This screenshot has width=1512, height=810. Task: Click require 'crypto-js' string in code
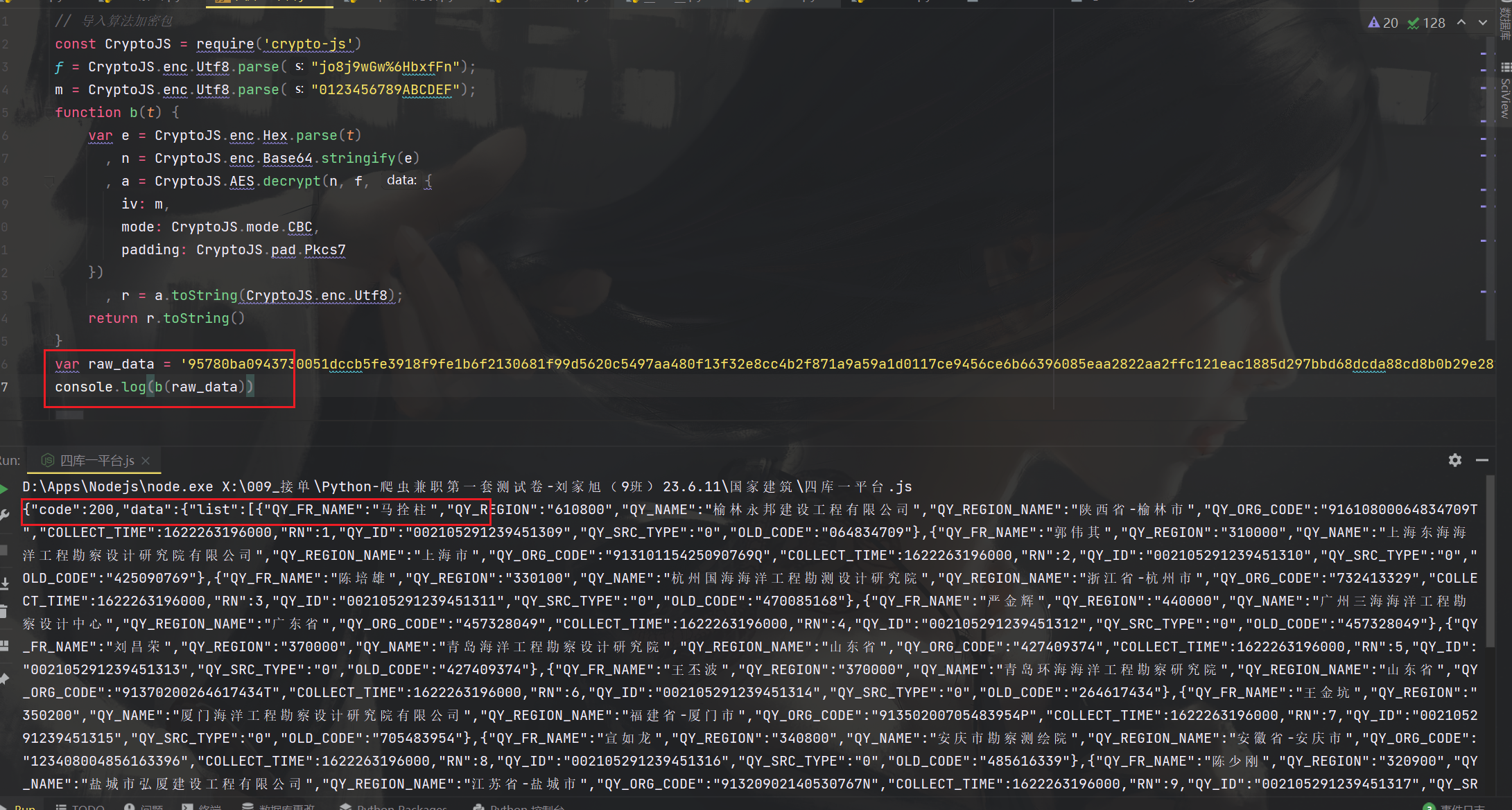[309, 44]
